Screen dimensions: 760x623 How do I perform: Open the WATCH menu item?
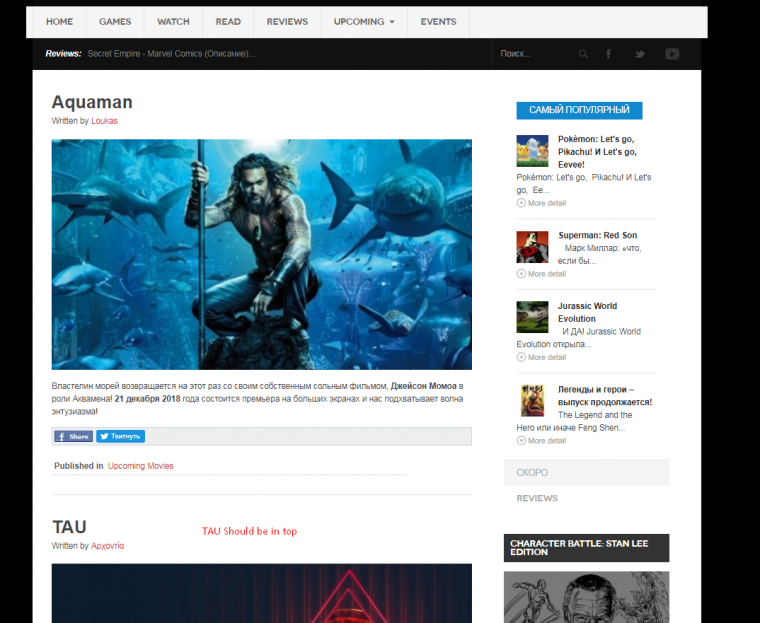pos(173,22)
